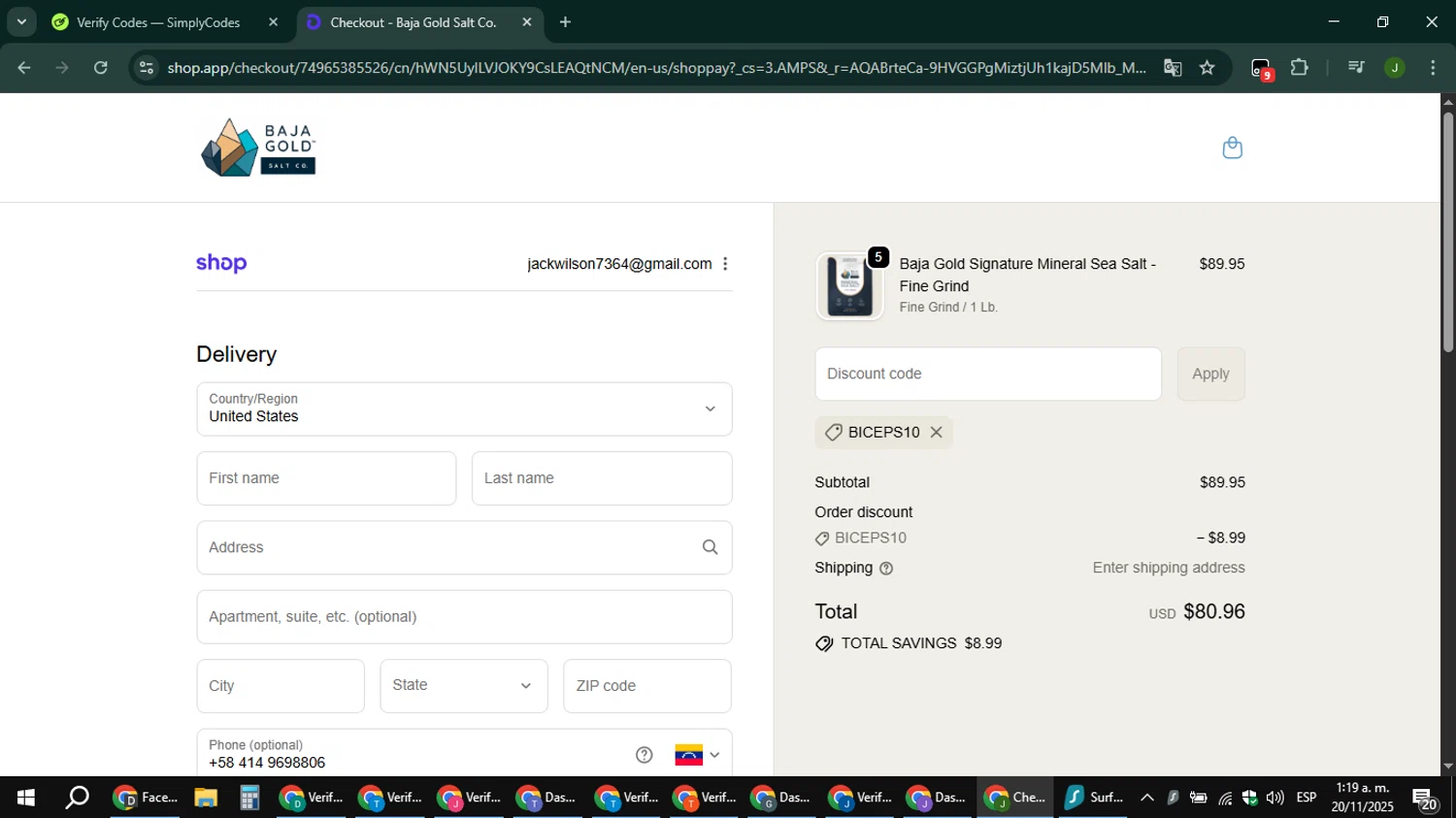Click the BICEPS10 order discount line
1456x818 pixels.
1030,539
